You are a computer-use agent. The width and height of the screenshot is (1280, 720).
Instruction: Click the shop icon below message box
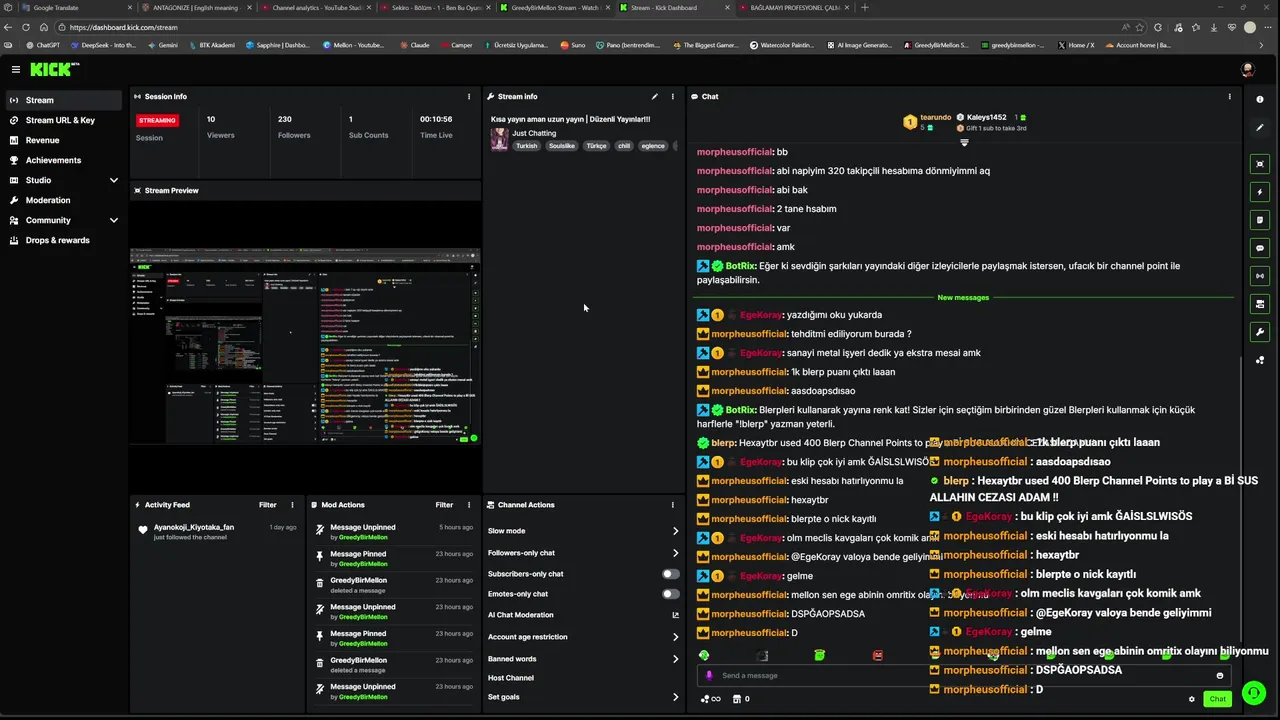click(737, 699)
